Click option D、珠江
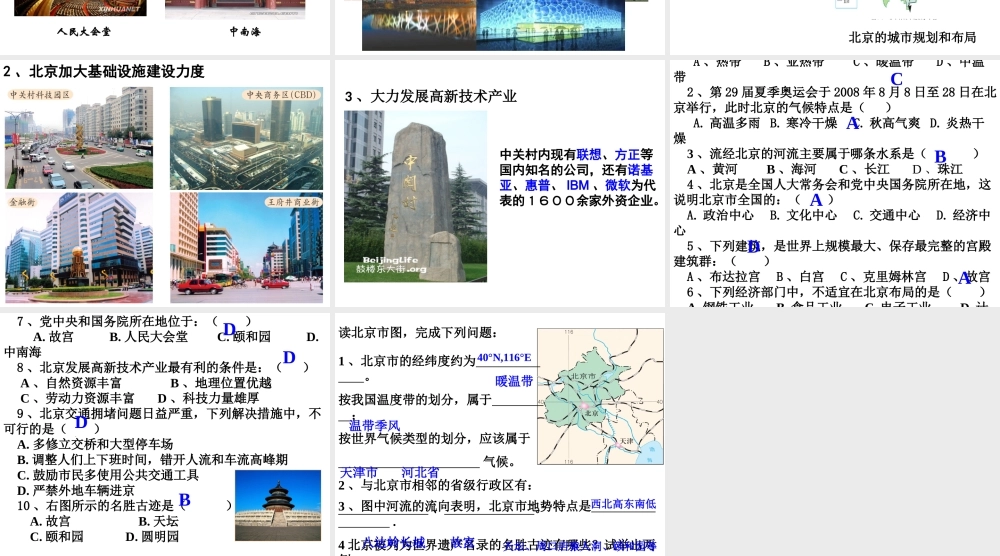Viewport: 1000px width, 556px height. [938, 169]
